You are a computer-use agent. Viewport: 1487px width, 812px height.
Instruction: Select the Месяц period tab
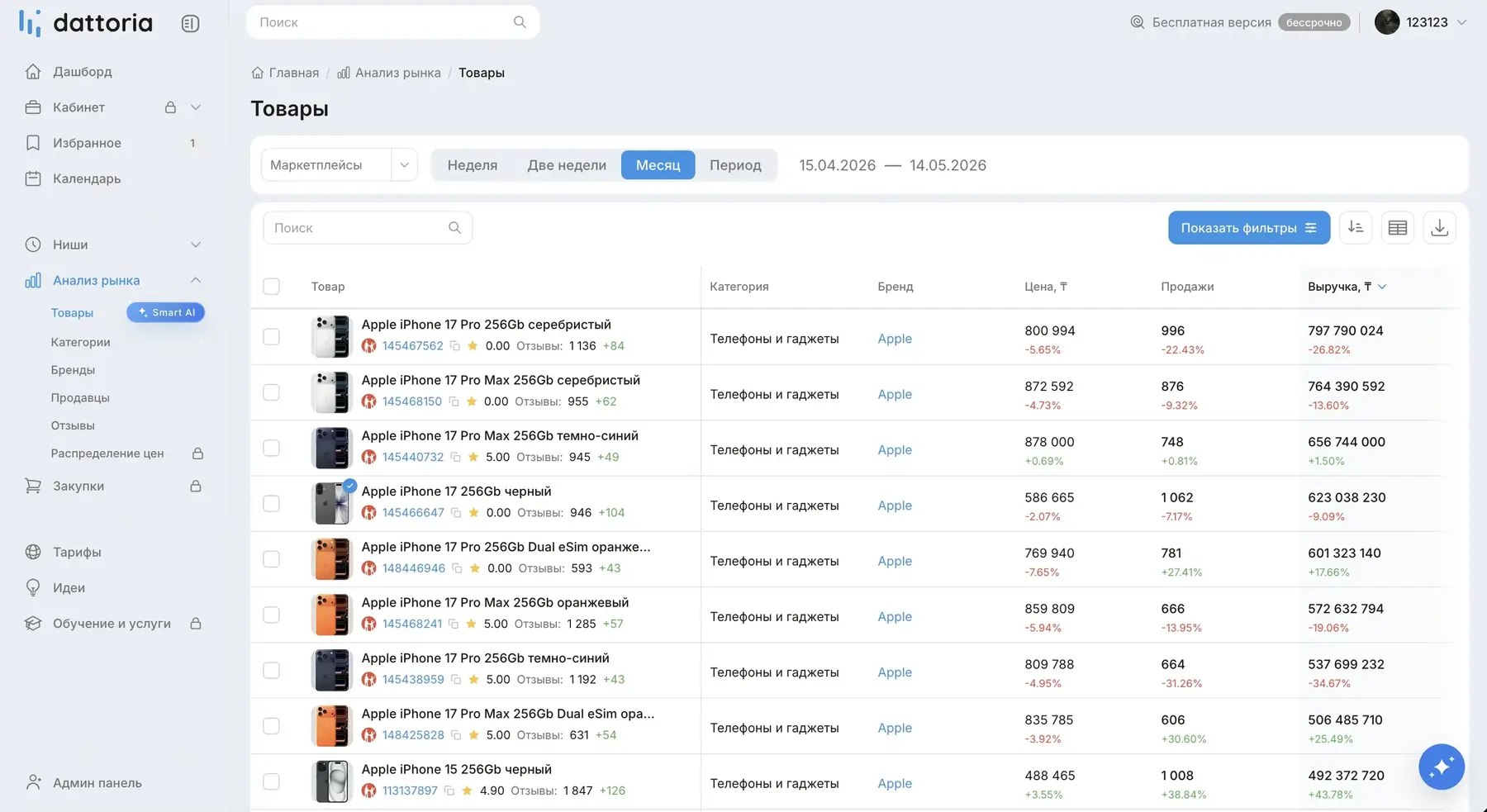click(x=658, y=165)
